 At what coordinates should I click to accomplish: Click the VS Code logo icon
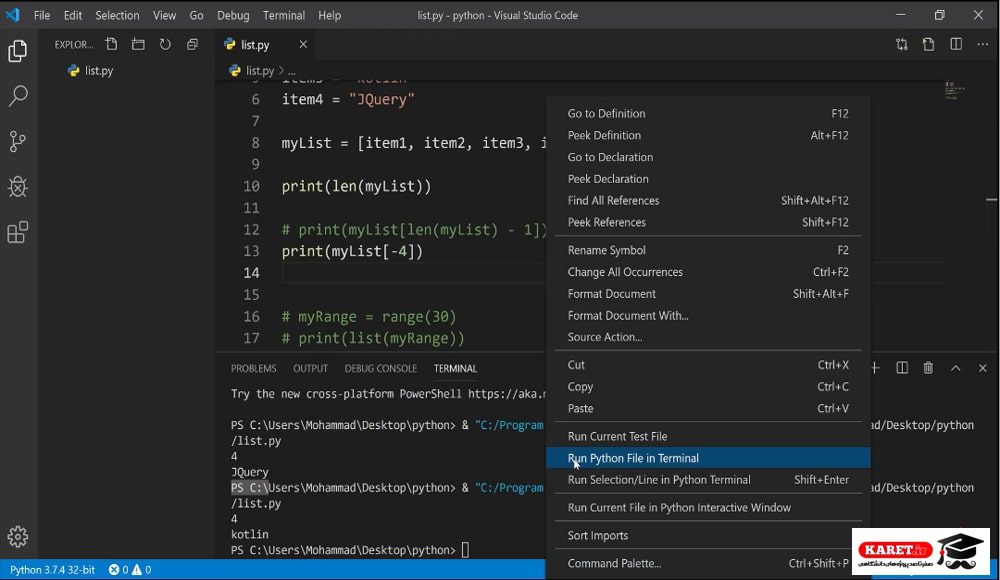[13, 15]
